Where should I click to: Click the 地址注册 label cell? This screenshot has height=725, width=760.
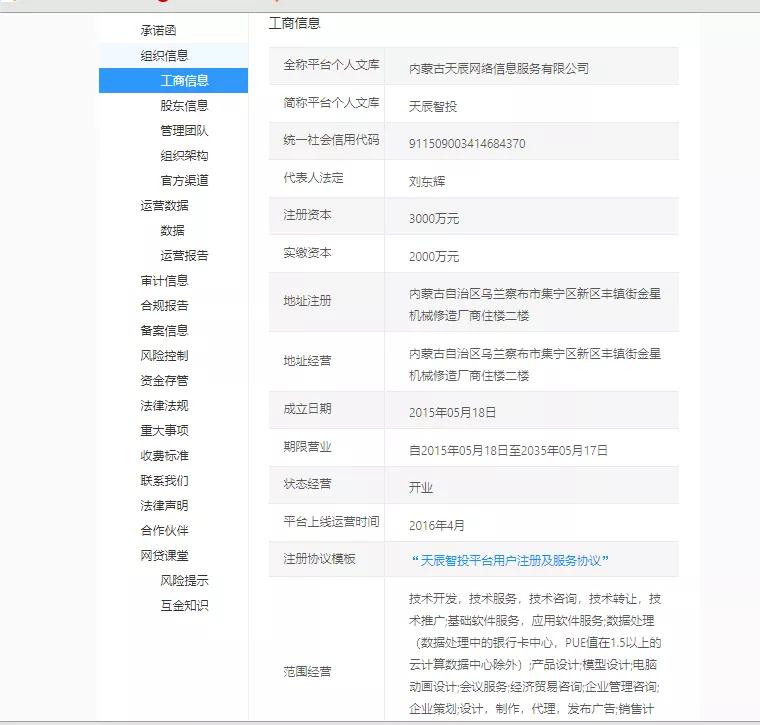[x=327, y=301]
